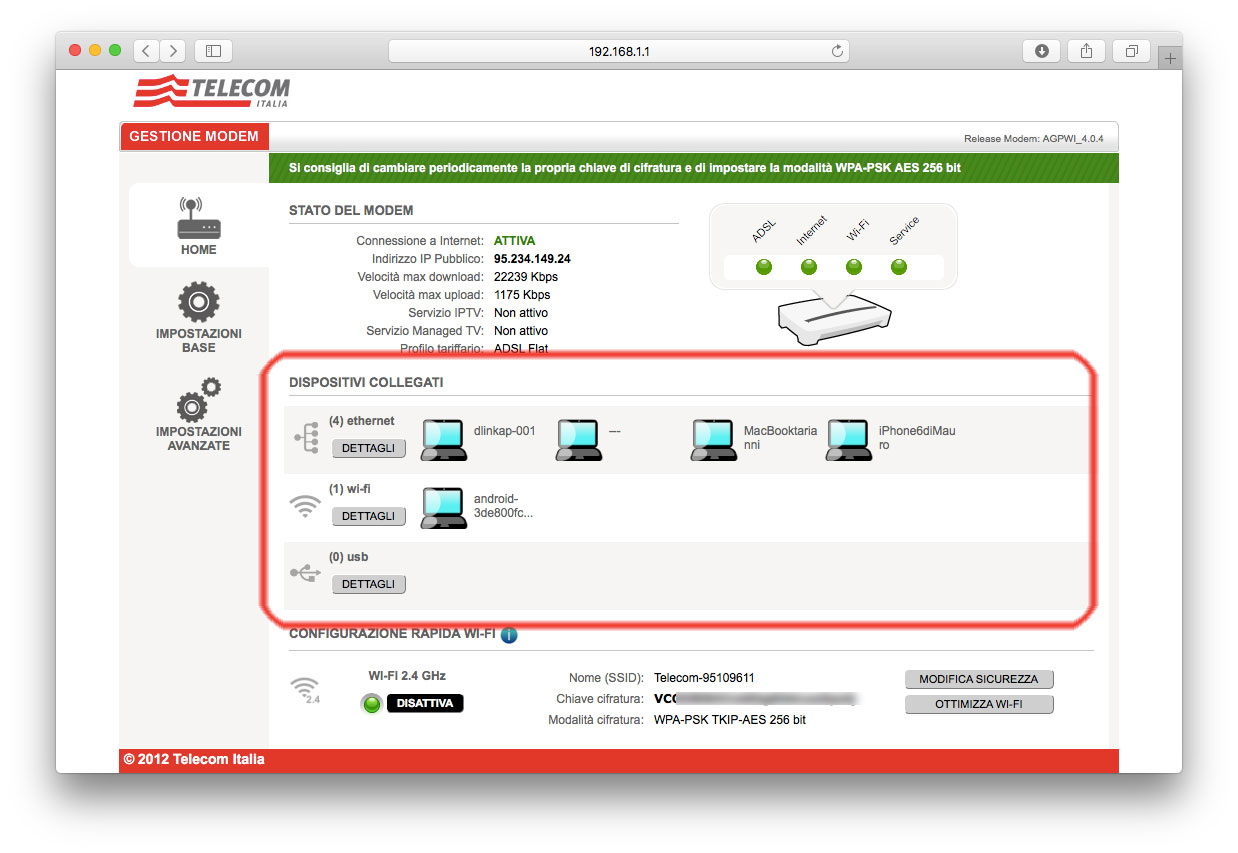Open Impostazioni Avanzate gears icon
Image resolution: width=1238 pixels, height=853 pixels.
pos(198,400)
